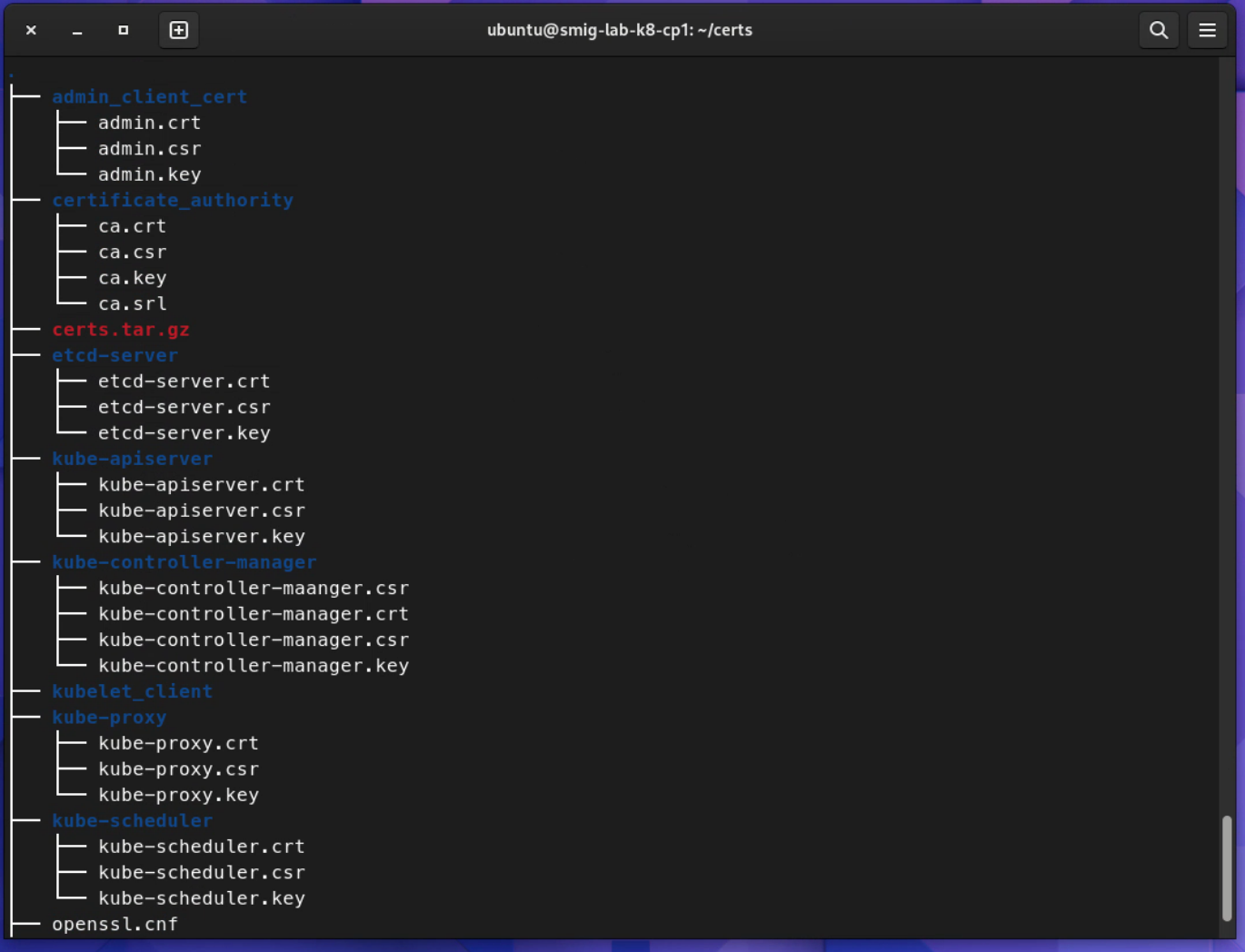
Task: Select the etcd-server.csr filename
Action: (184, 407)
